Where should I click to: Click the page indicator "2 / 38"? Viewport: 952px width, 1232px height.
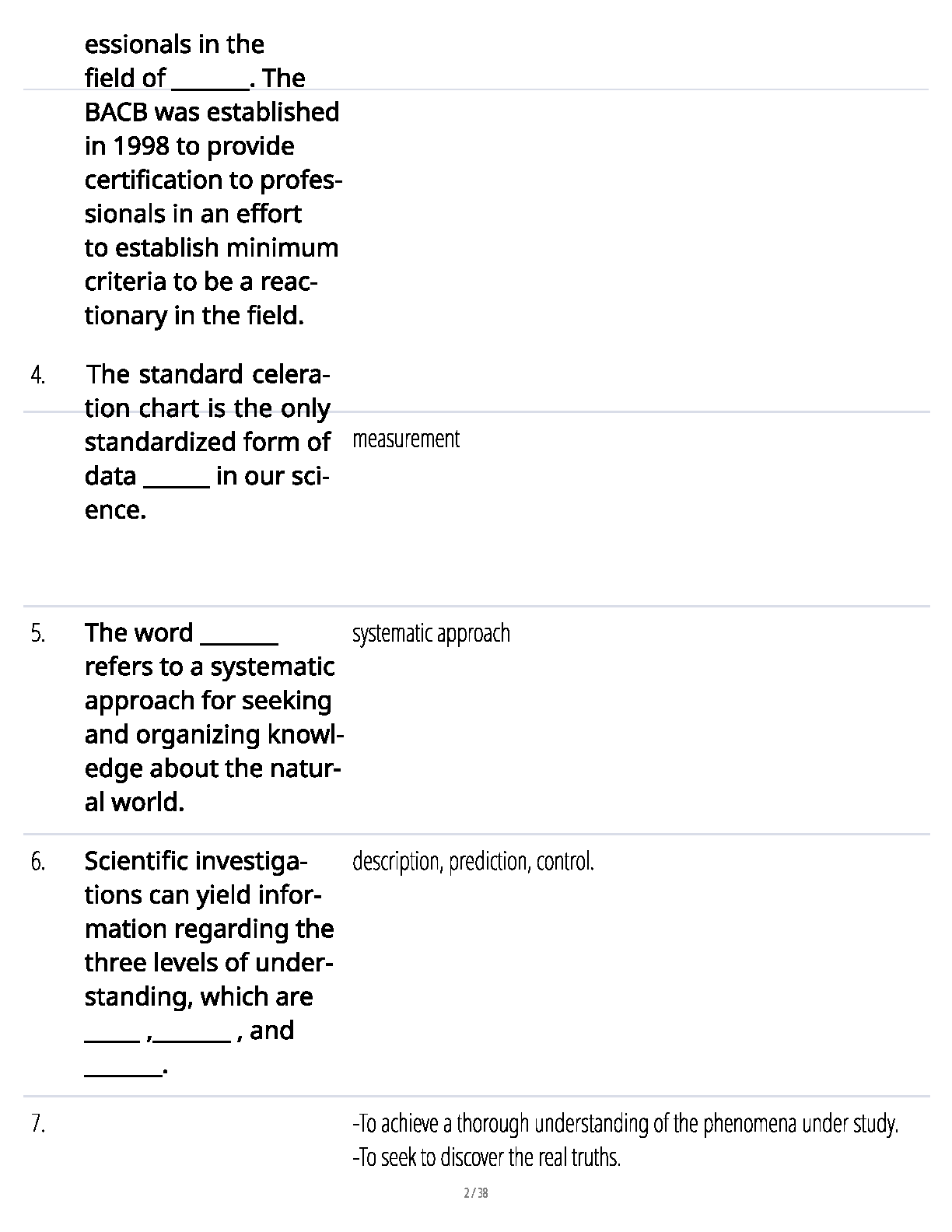point(475,1193)
